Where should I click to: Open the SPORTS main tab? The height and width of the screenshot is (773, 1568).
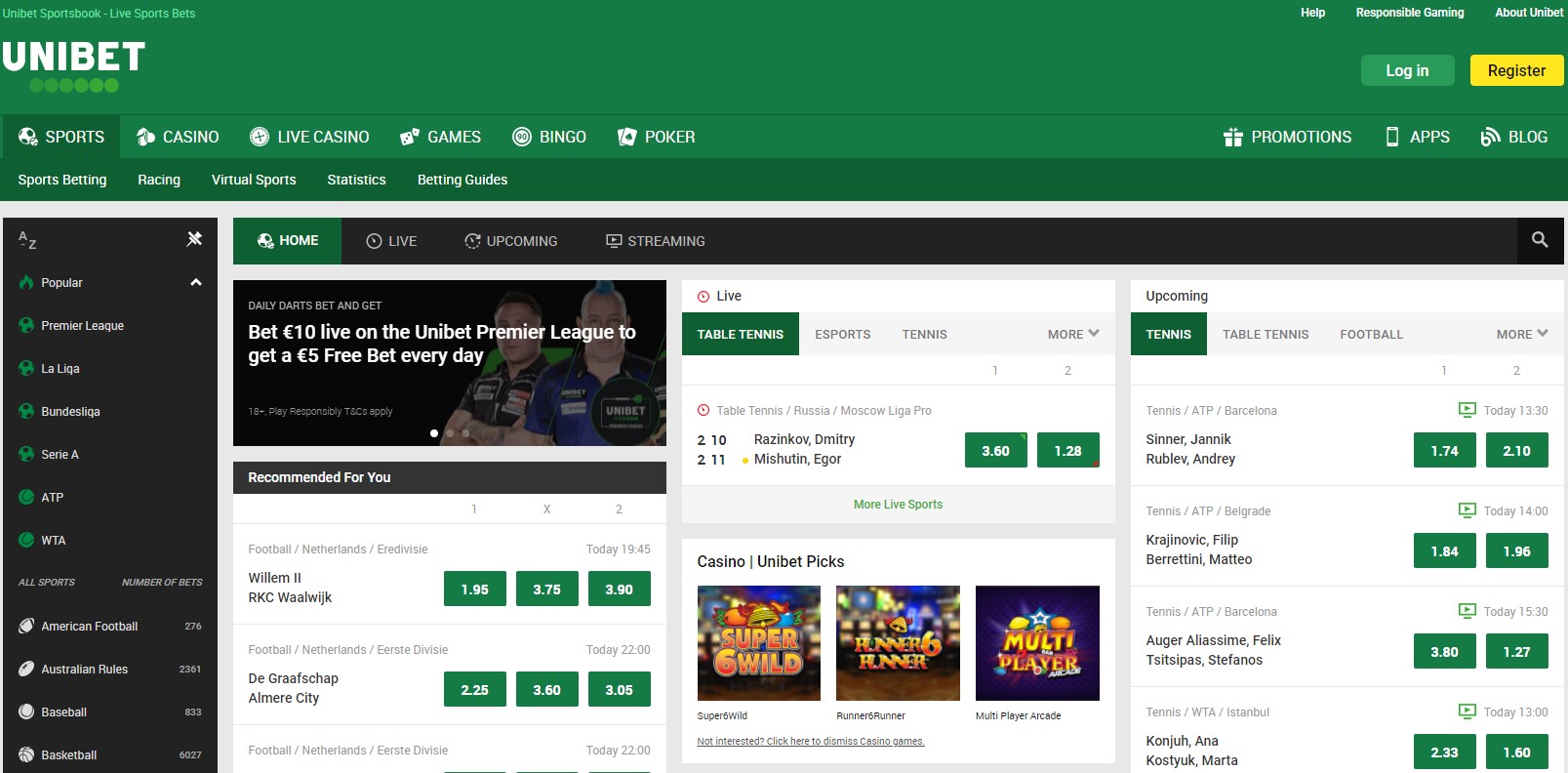pyautogui.click(x=61, y=137)
